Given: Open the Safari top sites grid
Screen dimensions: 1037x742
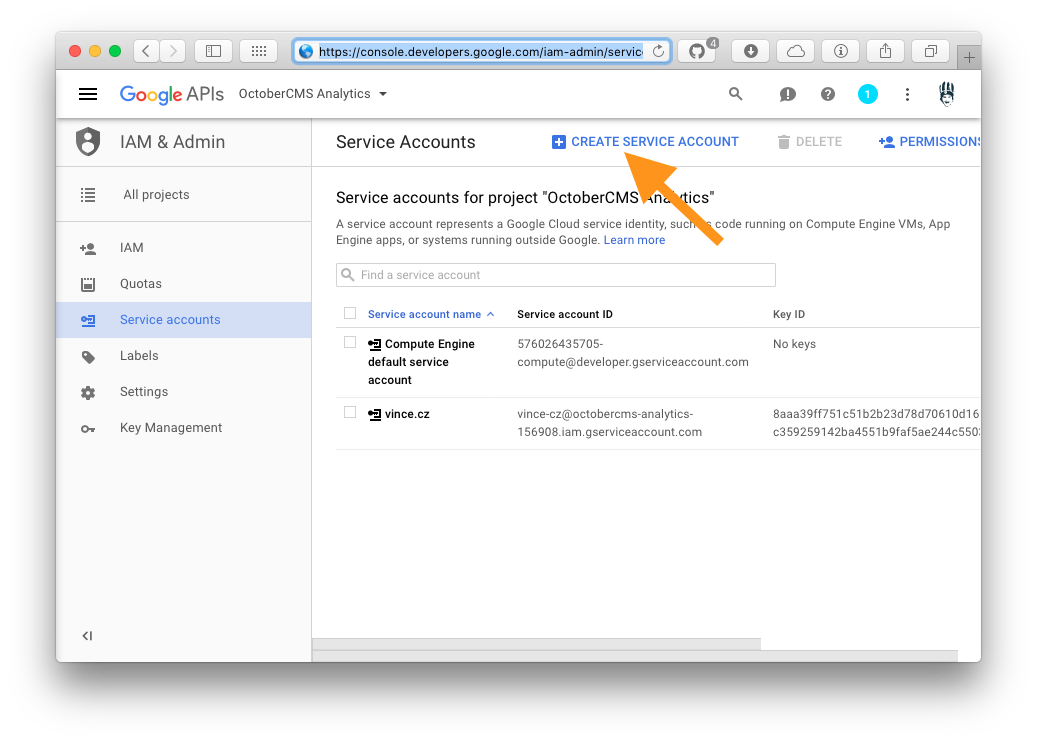Looking at the screenshot, I should pyautogui.click(x=259, y=51).
